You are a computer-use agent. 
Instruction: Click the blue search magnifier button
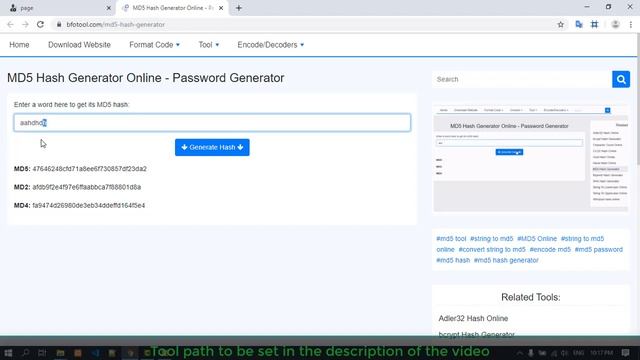point(621,79)
